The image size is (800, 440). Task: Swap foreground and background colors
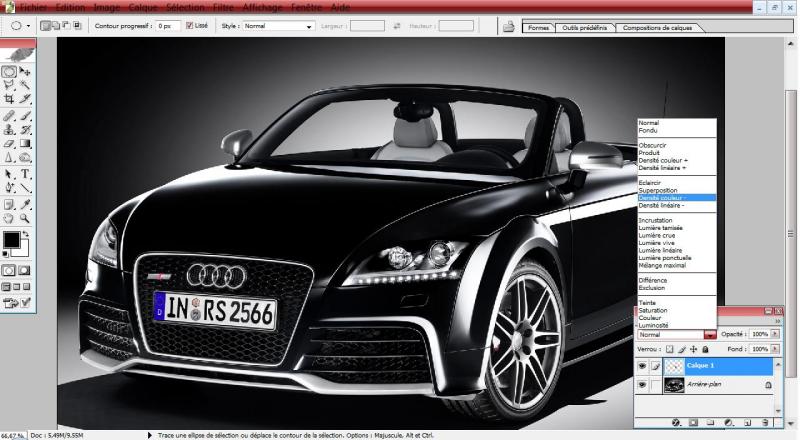click(26, 234)
